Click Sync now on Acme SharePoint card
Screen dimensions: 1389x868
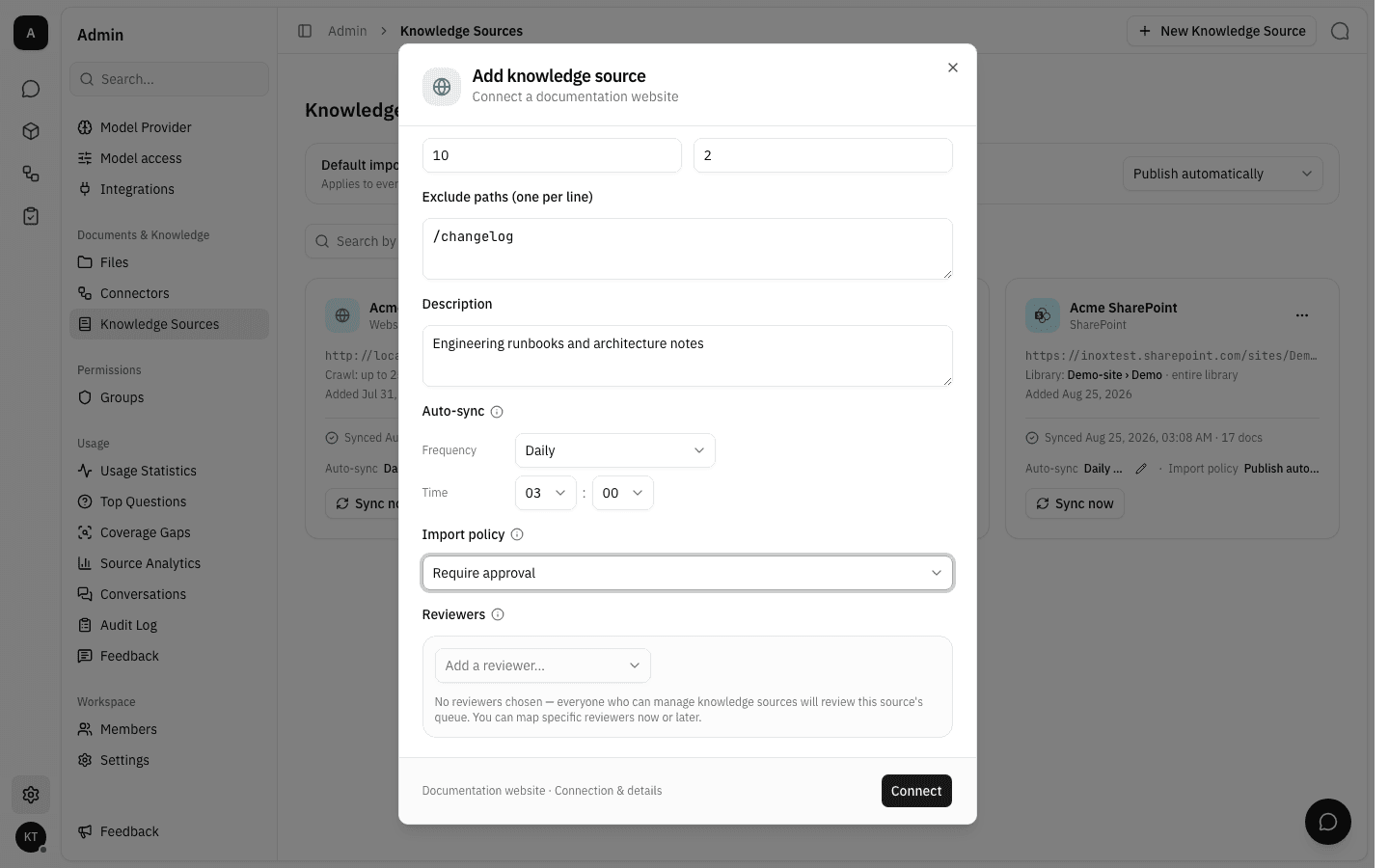[1075, 503]
